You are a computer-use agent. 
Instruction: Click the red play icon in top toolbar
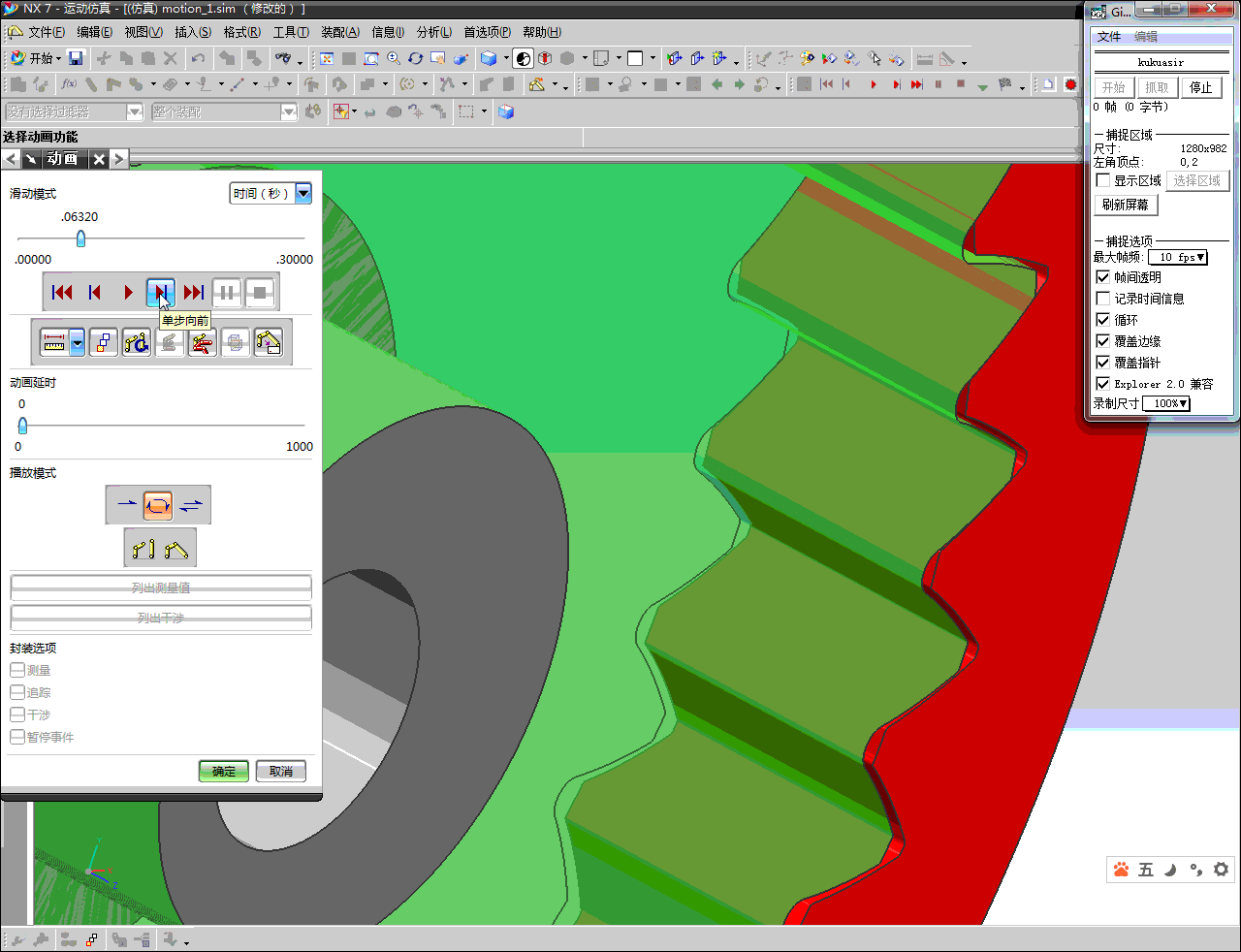874,84
